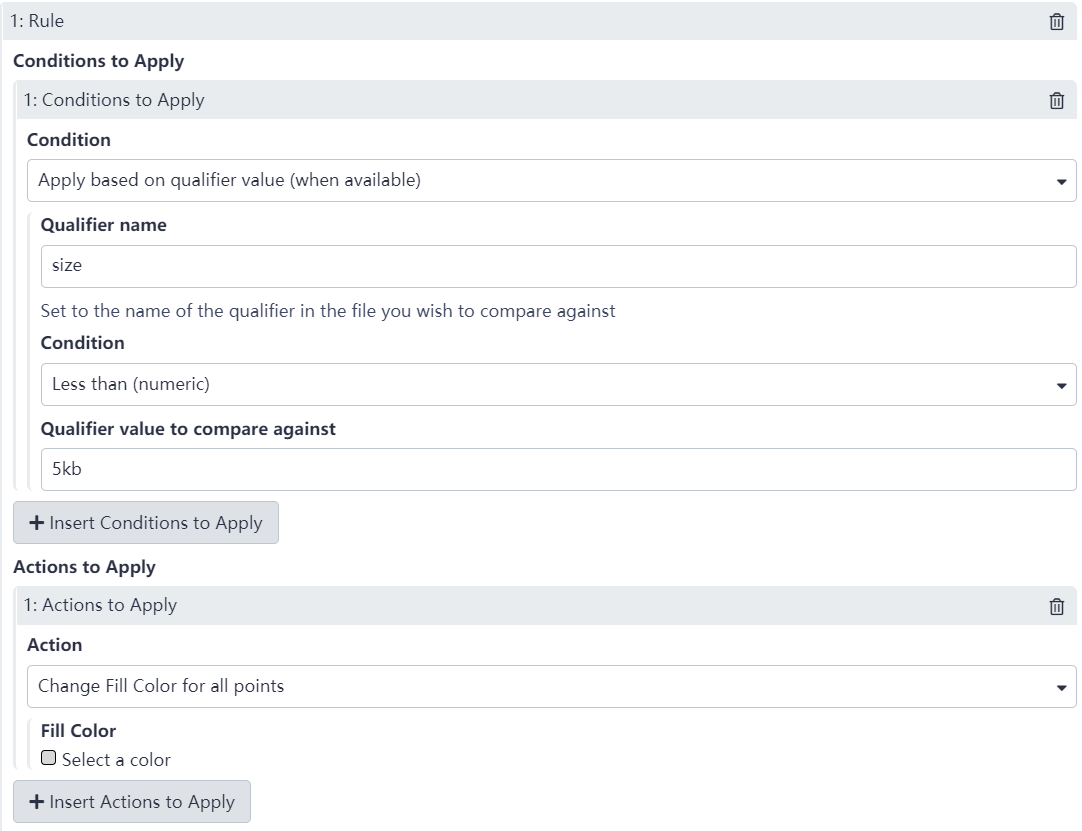This screenshot has width=1082, height=831.
Task: Toggle the '1: Actions to Apply' header
Action: [500, 606]
